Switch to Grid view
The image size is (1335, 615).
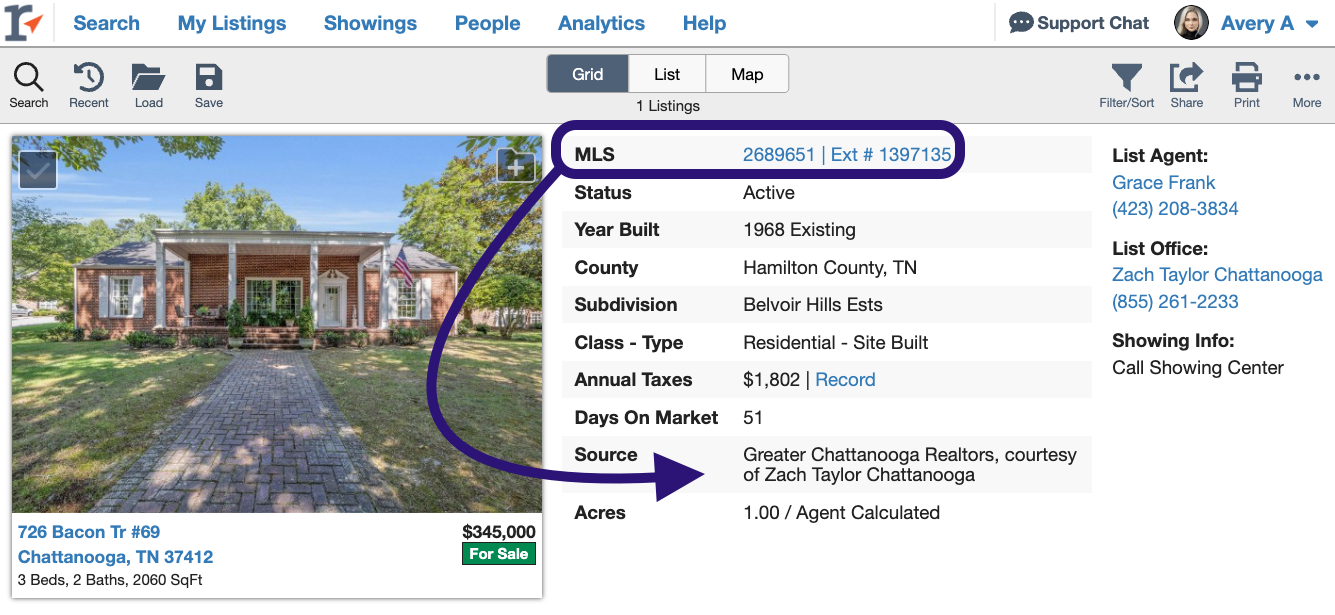coord(587,74)
